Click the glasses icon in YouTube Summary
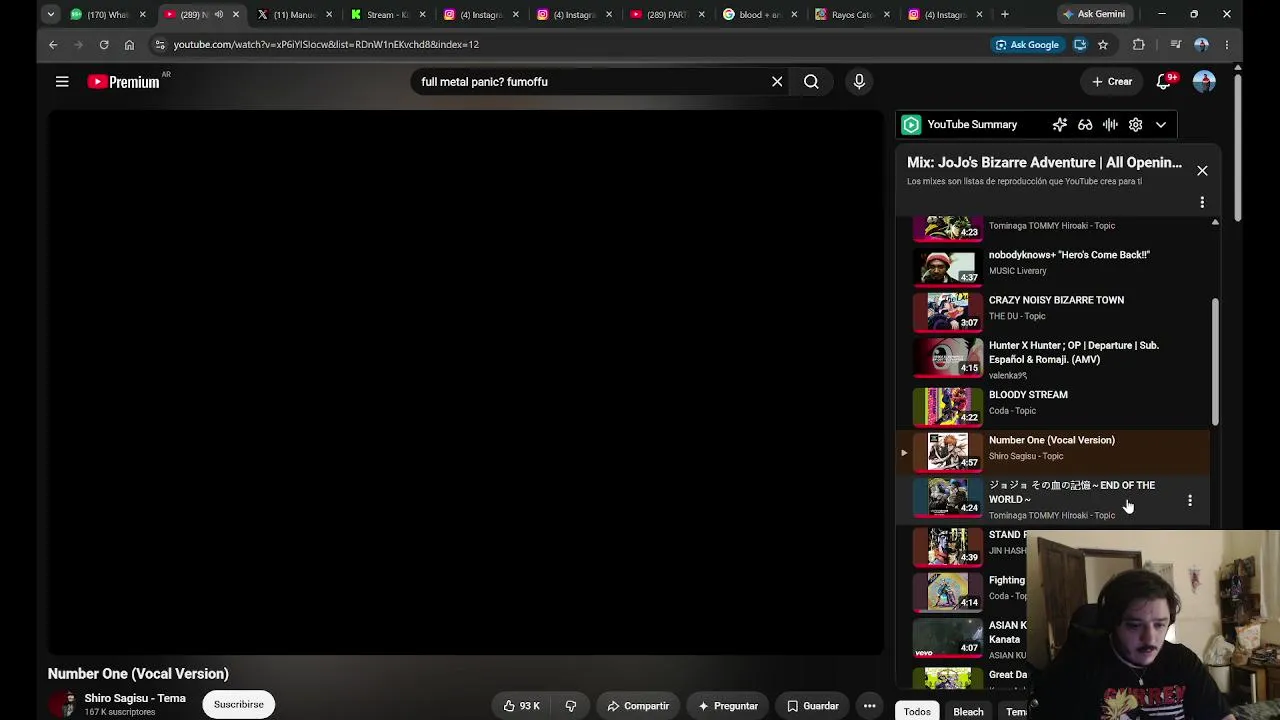Screen dimensions: 1280x720 [x=1085, y=125]
